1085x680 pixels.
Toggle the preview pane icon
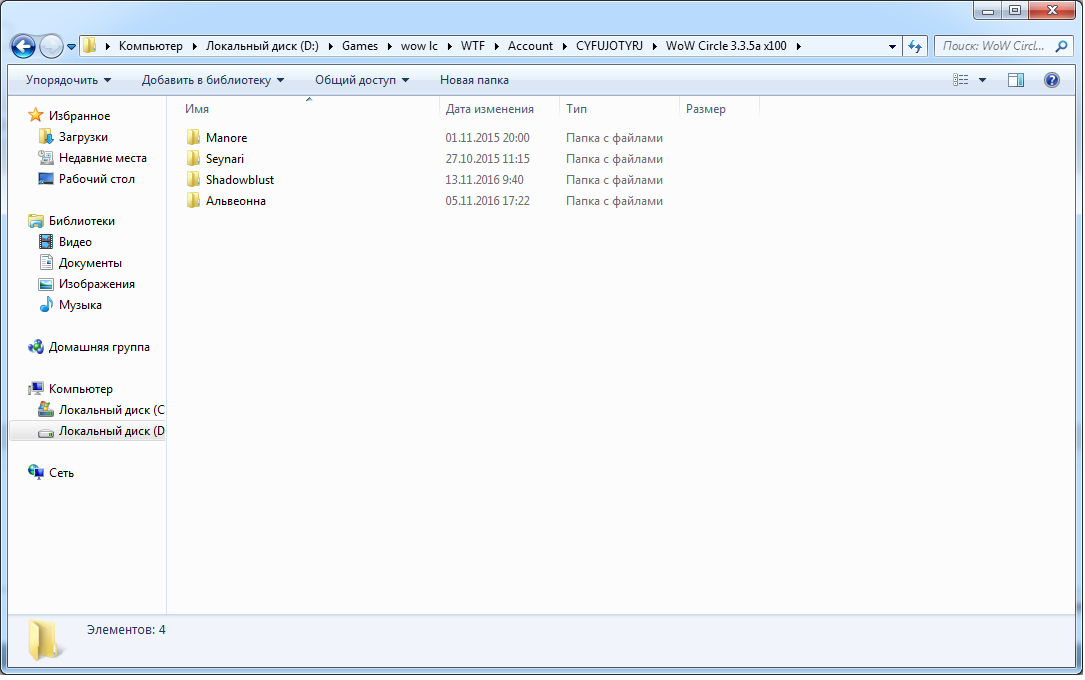tap(1016, 80)
